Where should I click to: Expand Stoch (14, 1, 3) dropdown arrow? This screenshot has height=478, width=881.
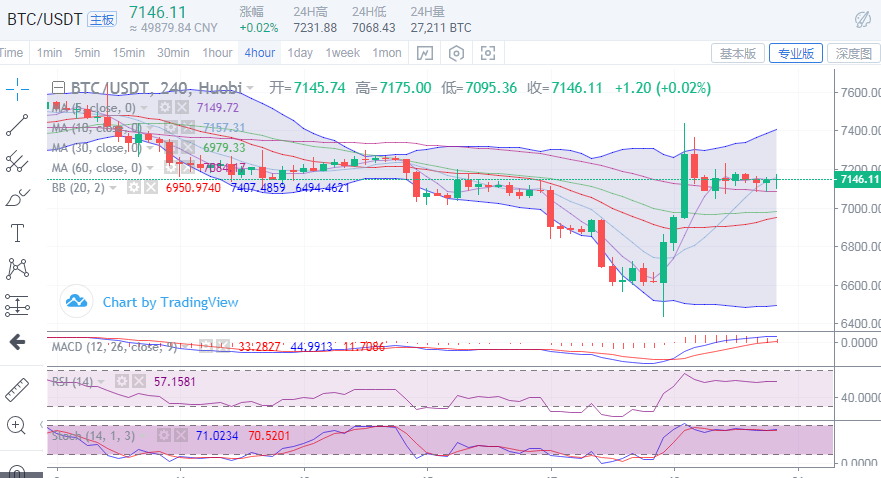pos(143,436)
